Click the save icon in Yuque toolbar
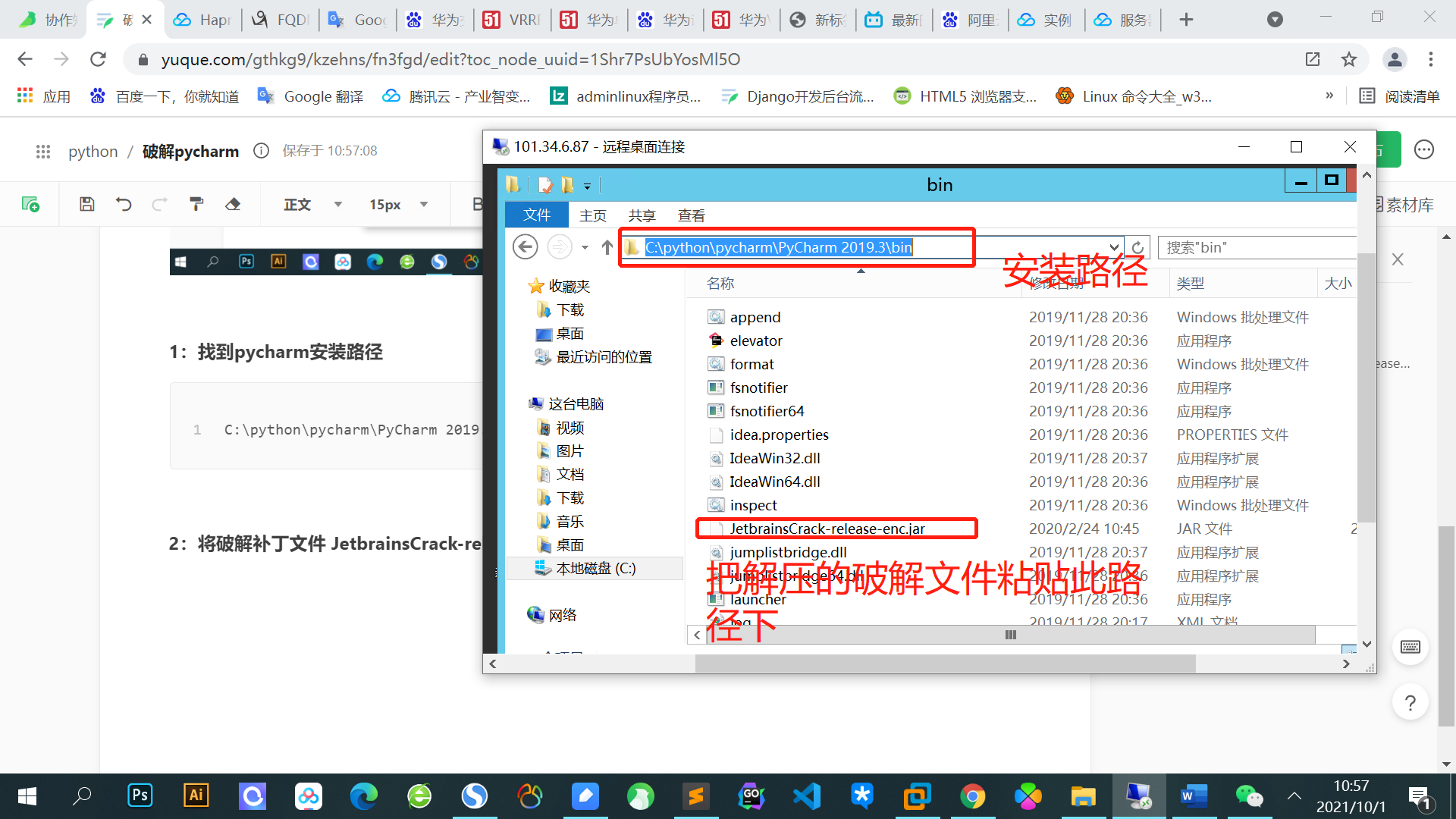Image resolution: width=1456 pixels, height=819 pixels. pos(87,204)
